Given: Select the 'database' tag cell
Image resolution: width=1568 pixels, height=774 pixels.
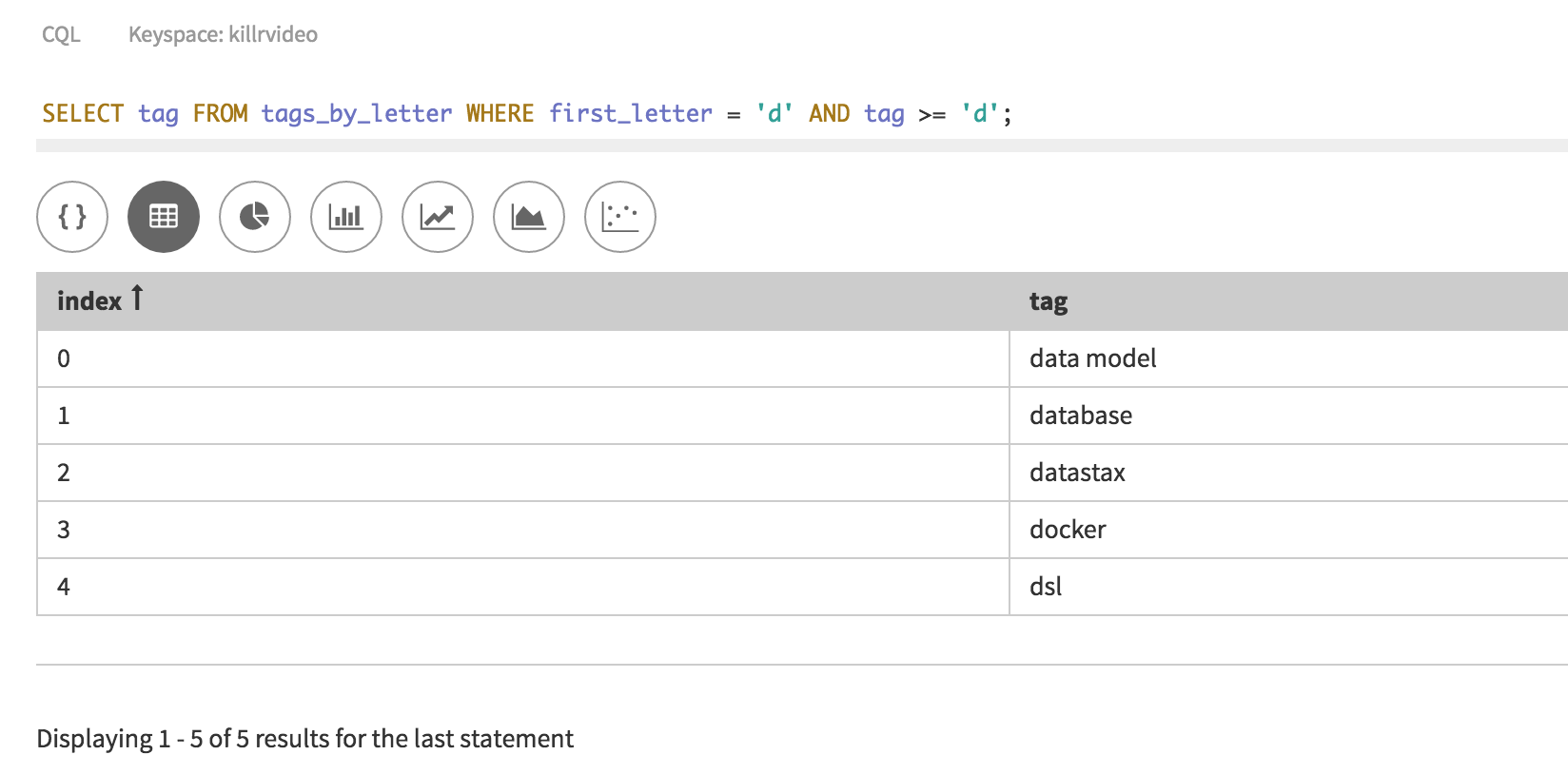Looking at the screenshot, I should 1080,416.
